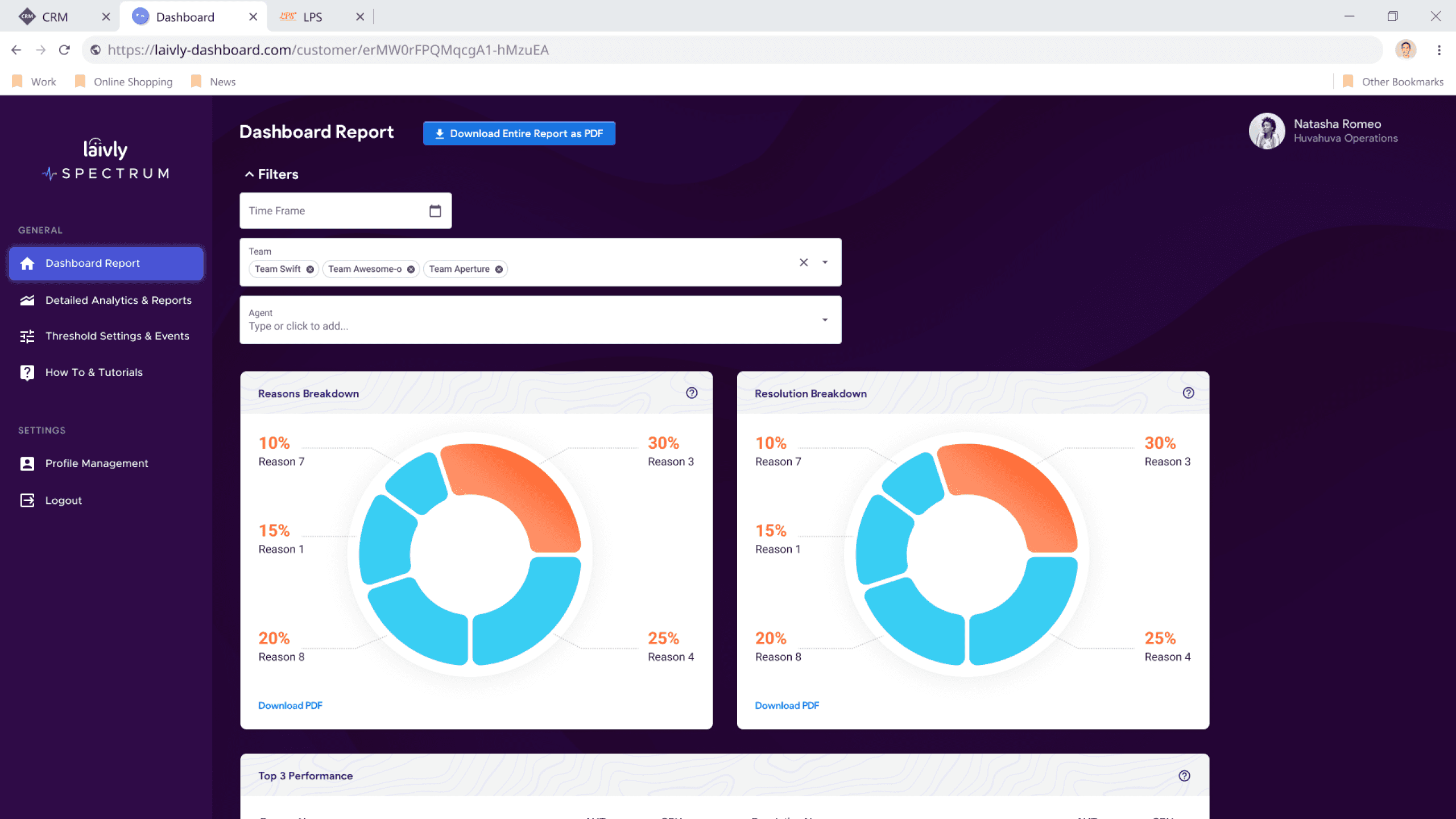Open Natasha Romeo profile avatar
Screen dimensions: 1456x819
[1266, 131]
